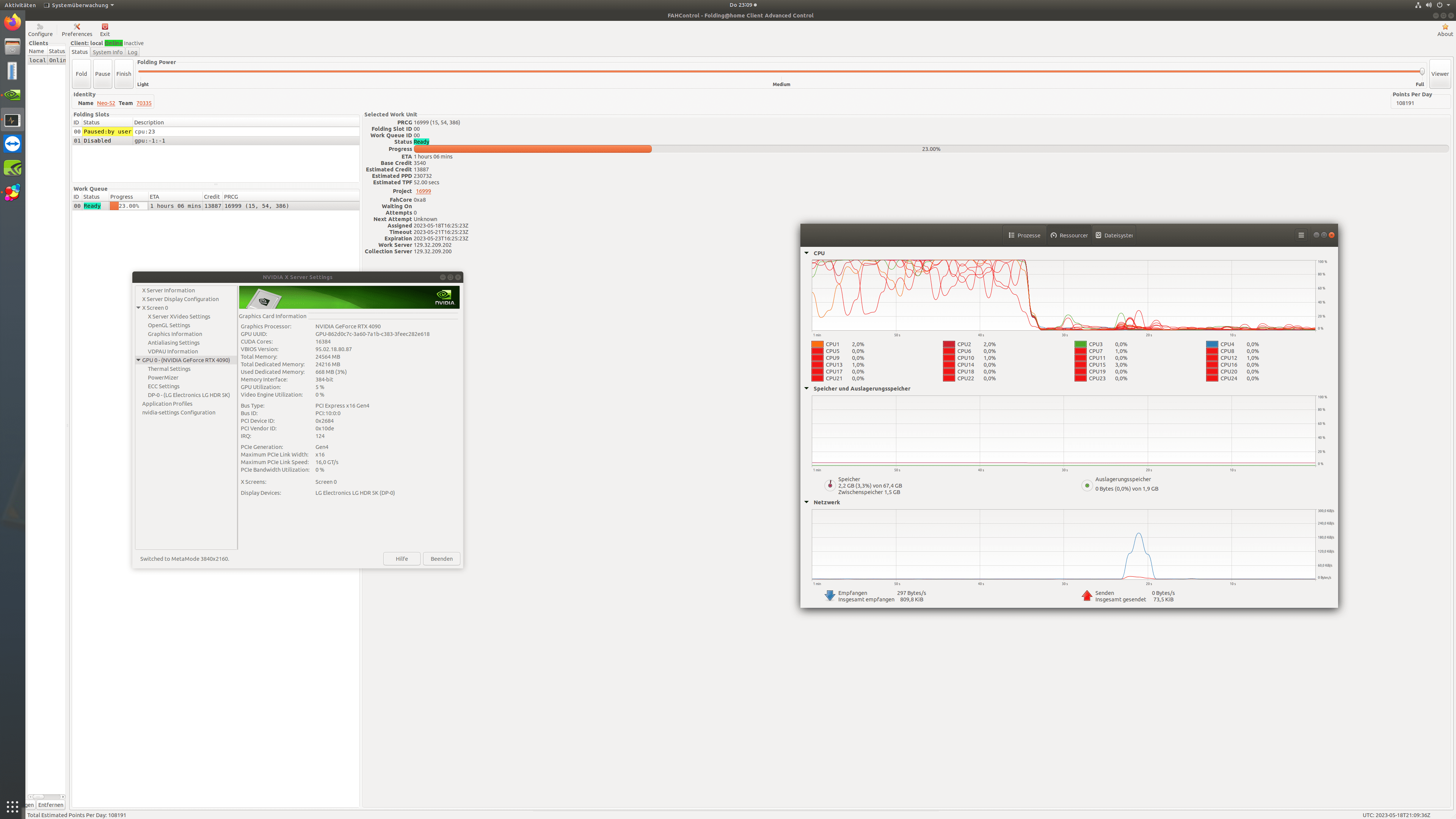Image resolution: width=1456 pixels, height=819 pixels.
Task: Click the power icon in top bar
Action: (x=1440, y=5)
